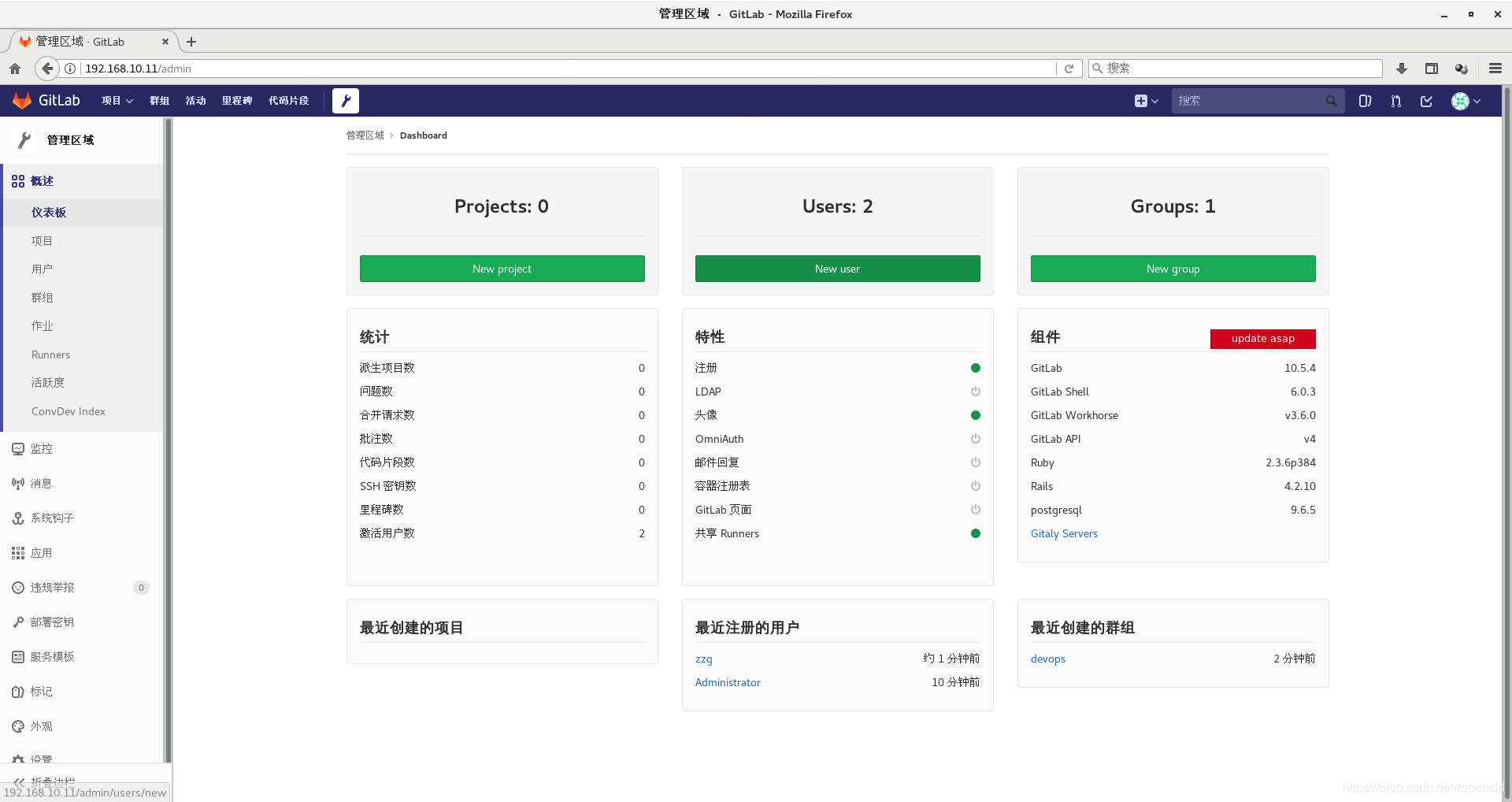
Task: Open 应用 applications sidebar item
Action: (82, 553)
